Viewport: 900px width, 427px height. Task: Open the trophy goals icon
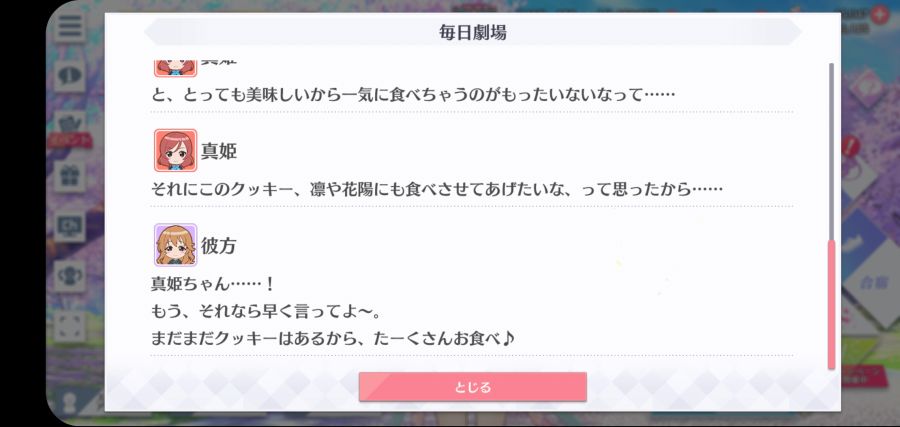[x=70, y=275]
